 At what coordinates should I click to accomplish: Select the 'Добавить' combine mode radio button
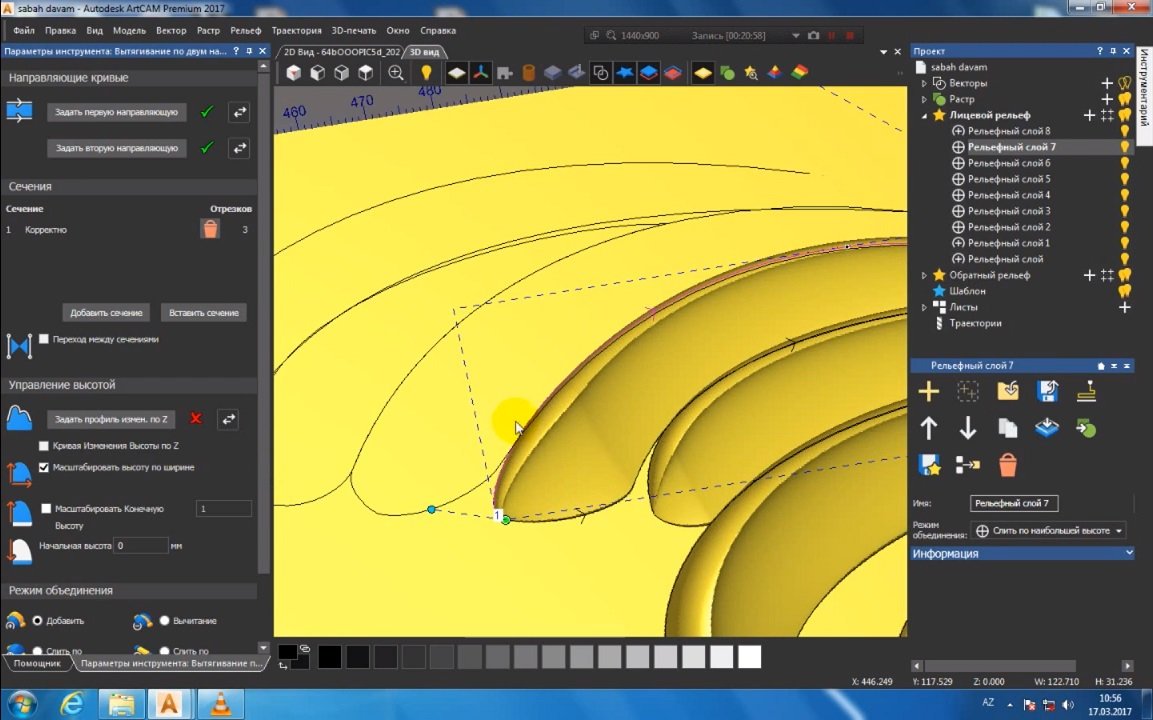tap(38, 621)
